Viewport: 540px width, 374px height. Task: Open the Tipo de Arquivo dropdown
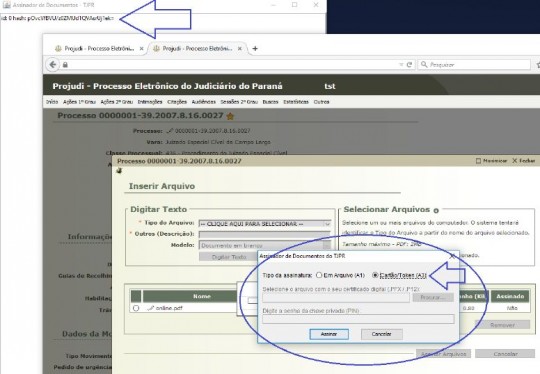coord(264,224)
